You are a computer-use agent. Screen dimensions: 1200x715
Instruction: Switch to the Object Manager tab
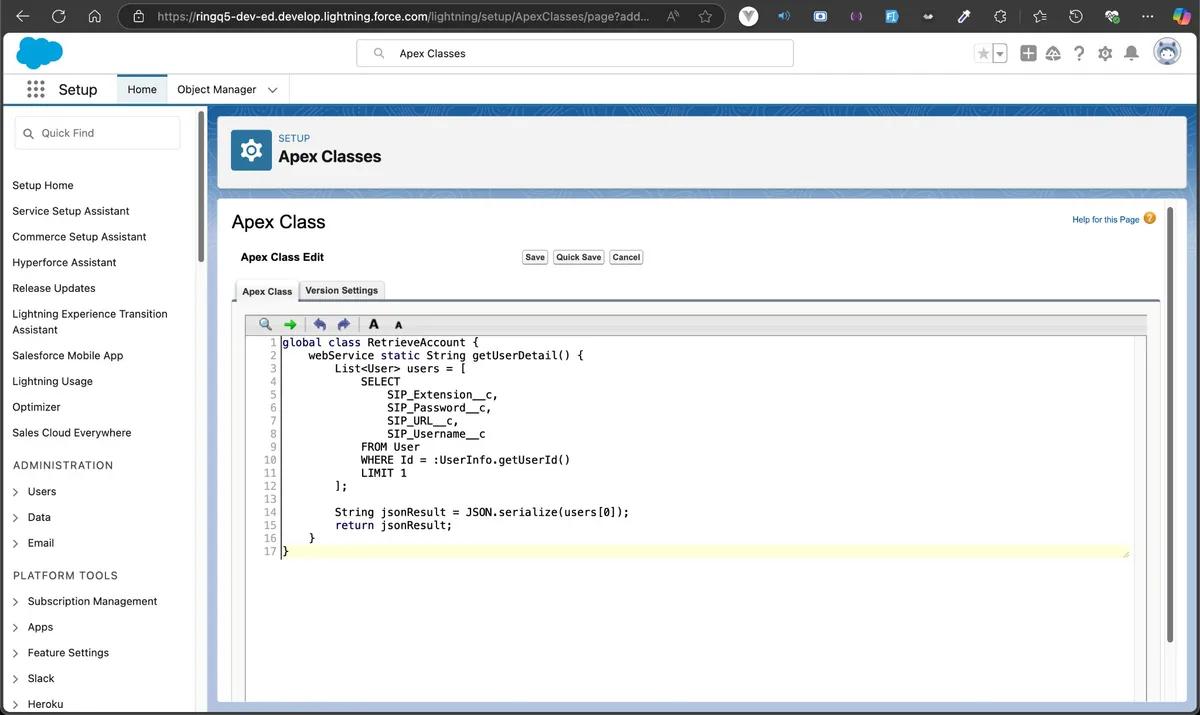[216, 89]
